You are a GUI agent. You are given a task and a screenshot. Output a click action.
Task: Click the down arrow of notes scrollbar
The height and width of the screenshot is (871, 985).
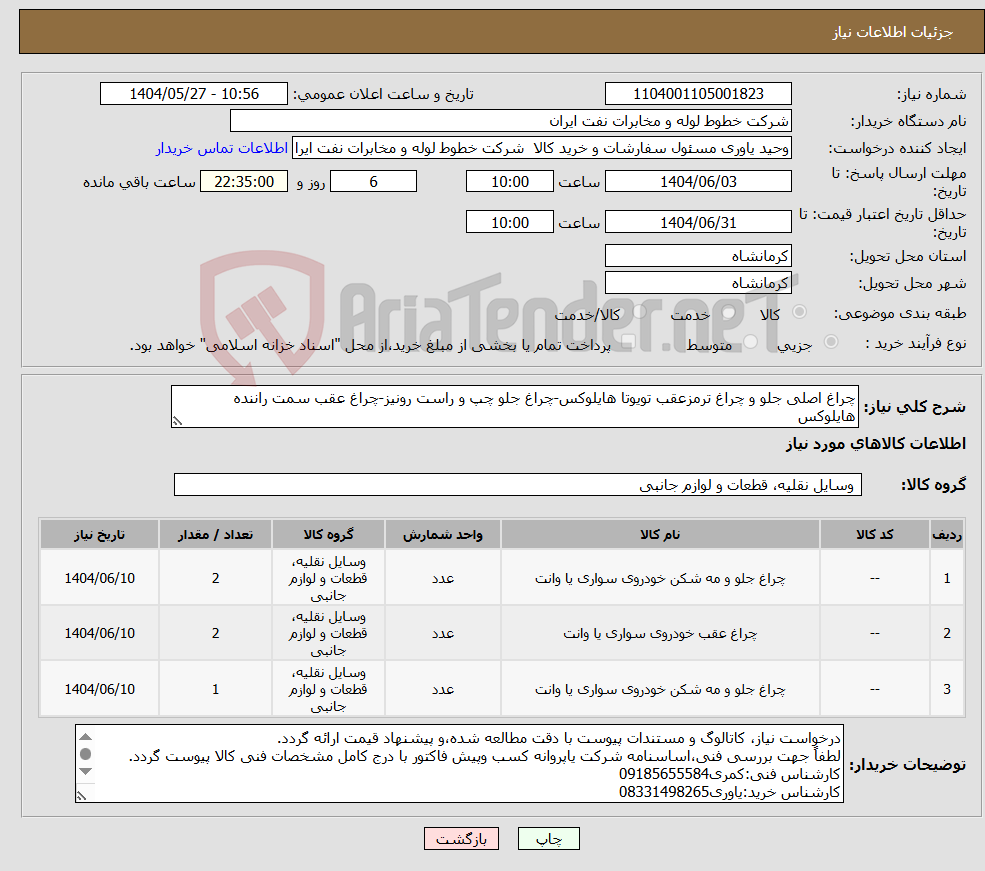pos(86,771)
